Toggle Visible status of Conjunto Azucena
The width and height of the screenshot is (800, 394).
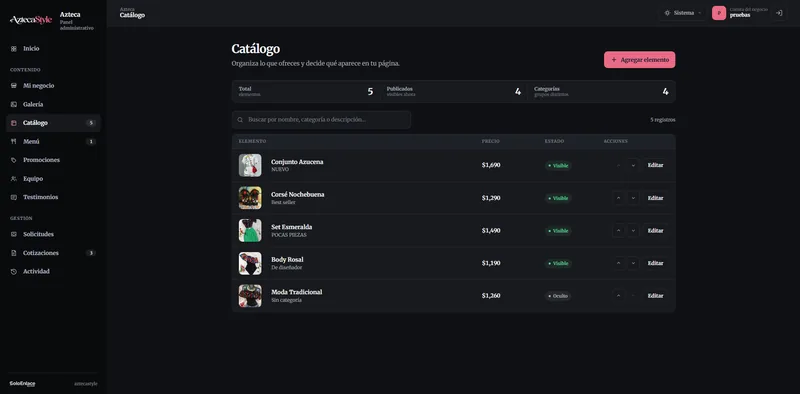click(558, 166)
